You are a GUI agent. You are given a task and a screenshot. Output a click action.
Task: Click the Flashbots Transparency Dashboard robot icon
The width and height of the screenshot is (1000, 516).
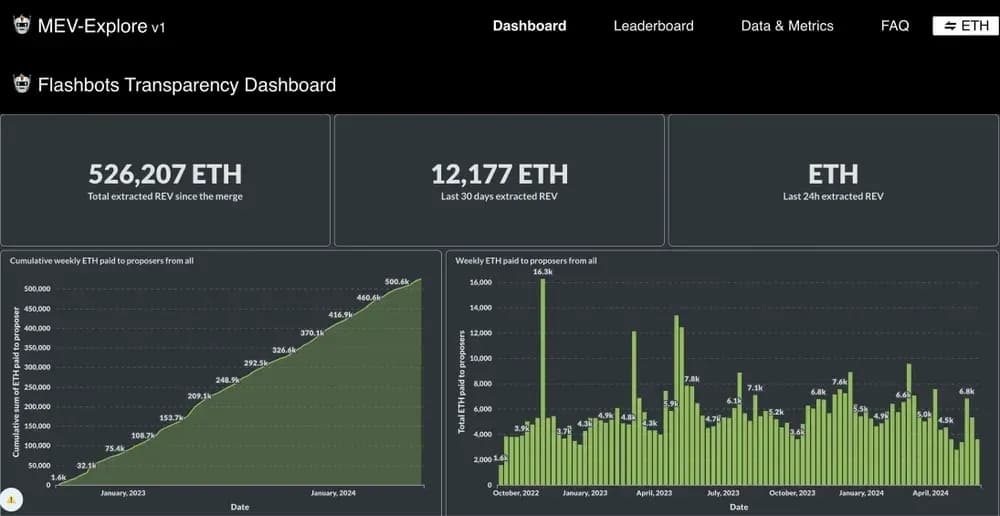(22, 84)
